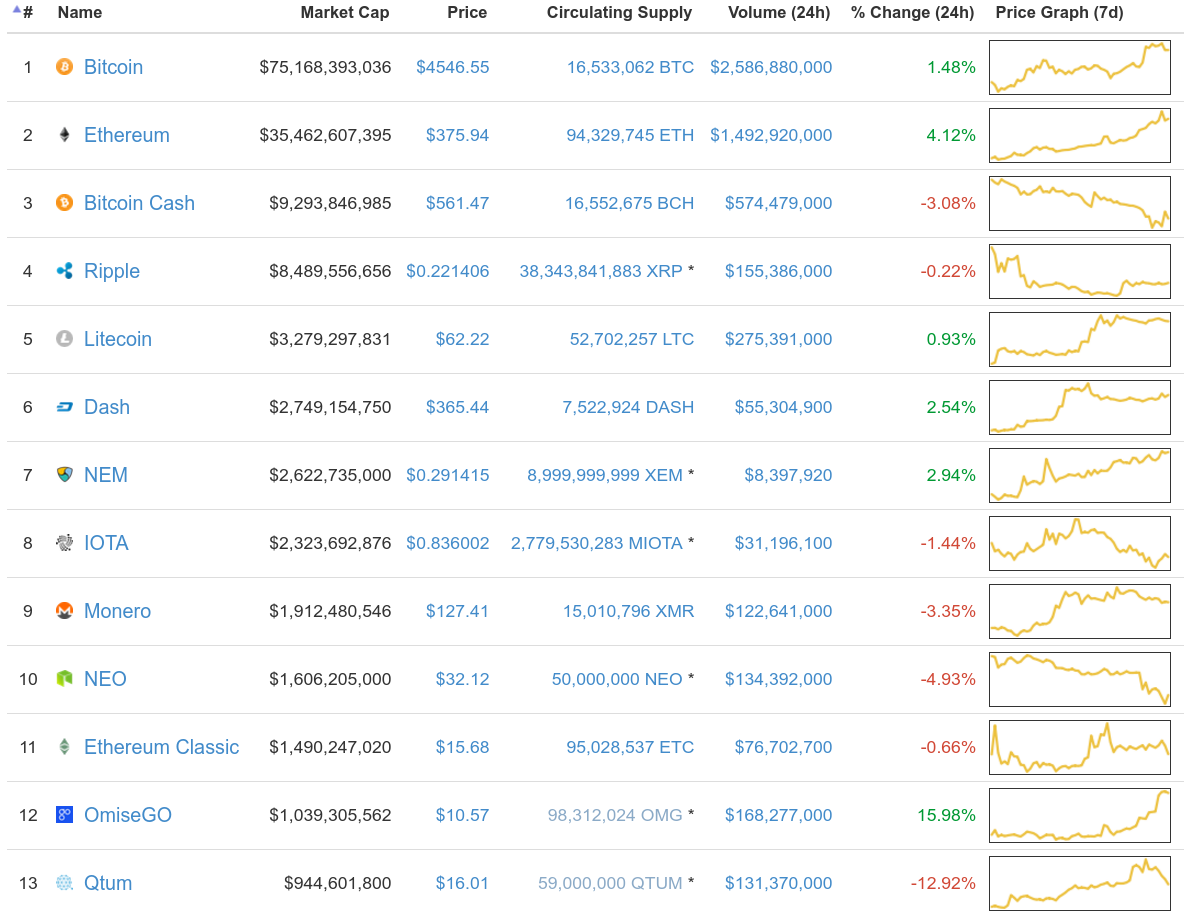The height and width of the screenshot is (914, 1189).
Task: Click Qtum supply 59,000,000 QTUM
Action: (x=610, y=882)
